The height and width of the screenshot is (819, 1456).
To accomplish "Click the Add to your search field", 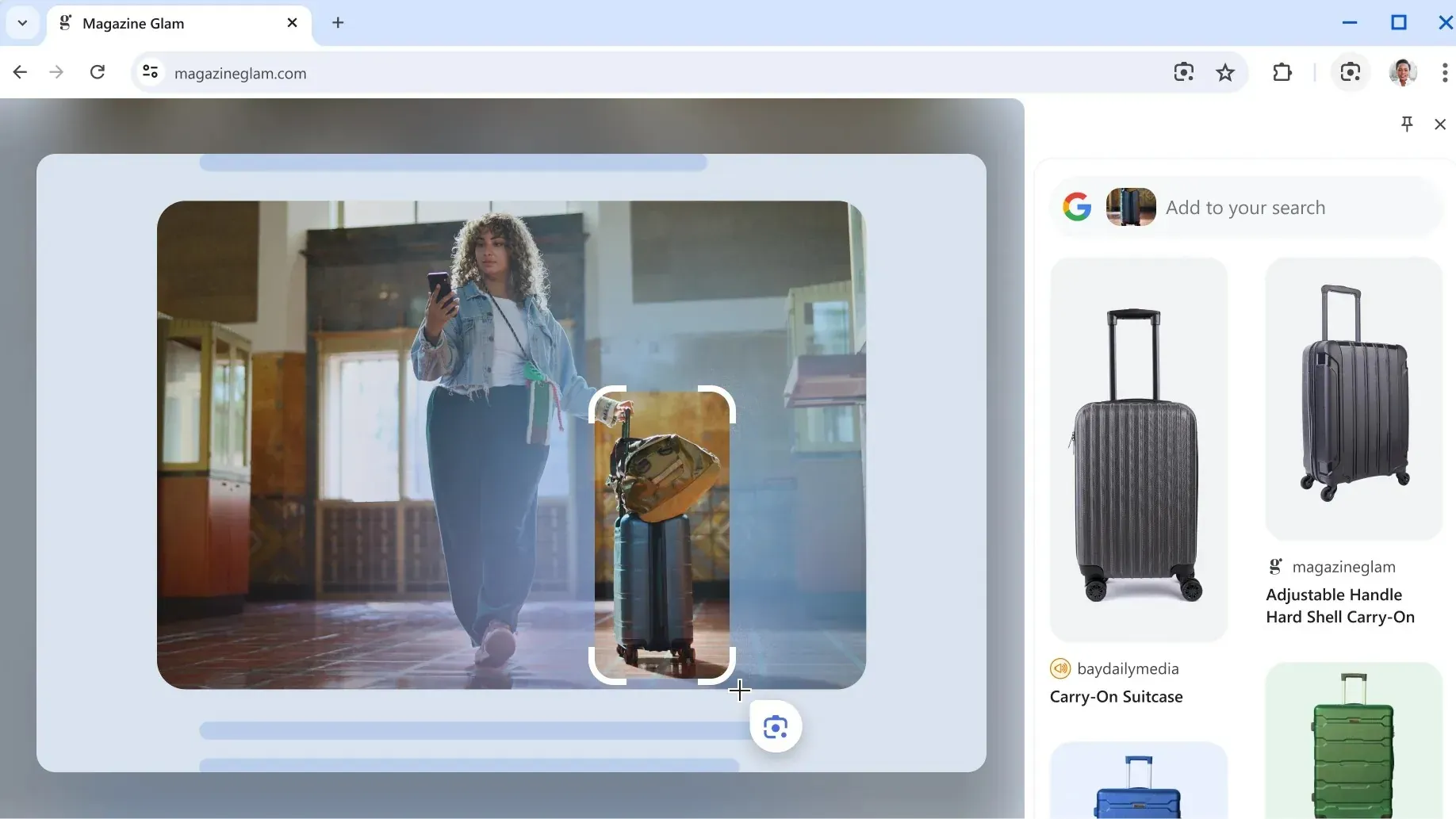I will 1246,207.
